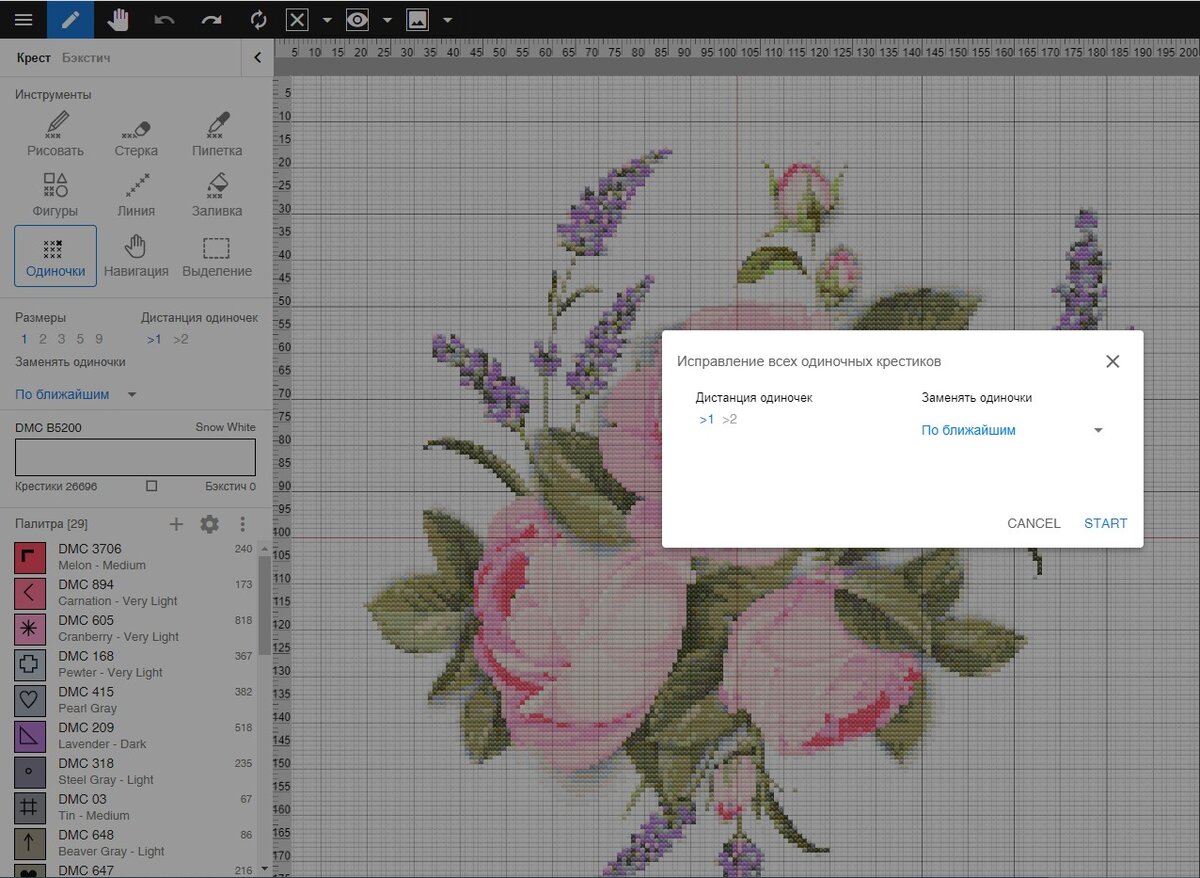
Task: Redo the last action
Action: click(x=211, y=19)
